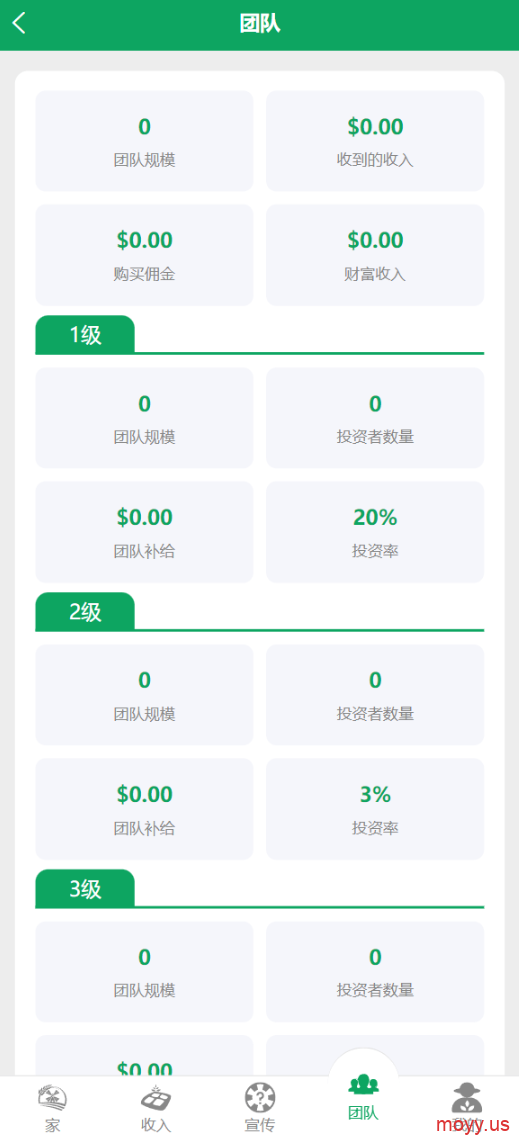
Task: Click level 2 团队补给 card
Action: click(x=145, y=808)
